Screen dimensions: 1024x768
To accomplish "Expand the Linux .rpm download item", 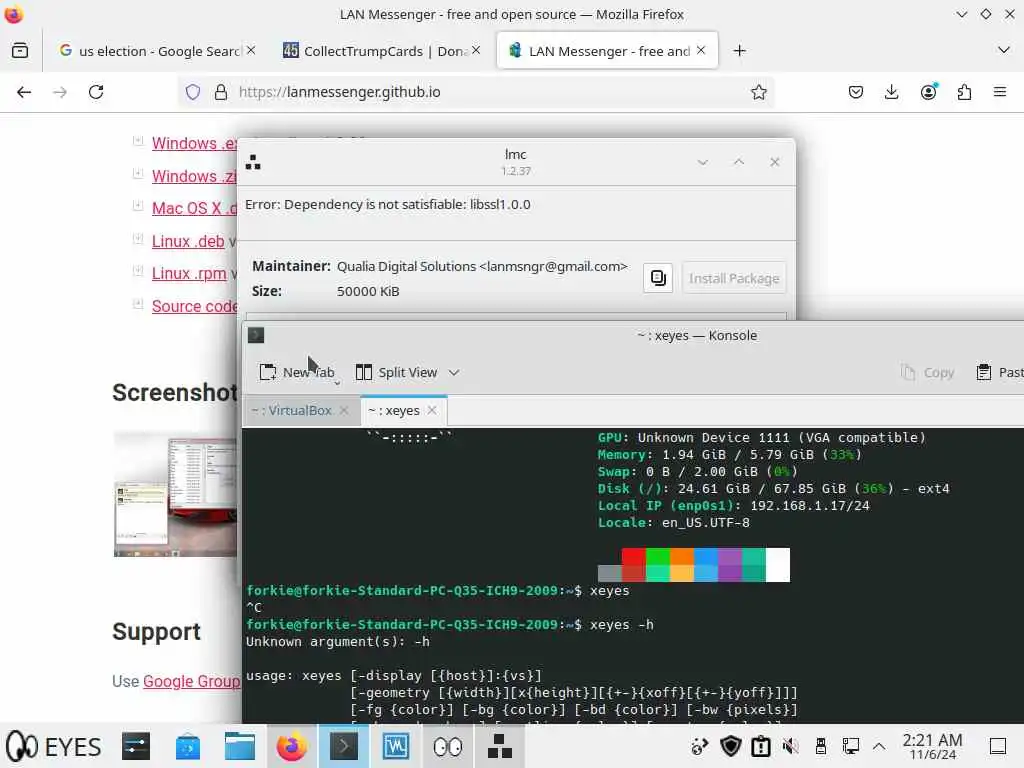I will point(138,270).
